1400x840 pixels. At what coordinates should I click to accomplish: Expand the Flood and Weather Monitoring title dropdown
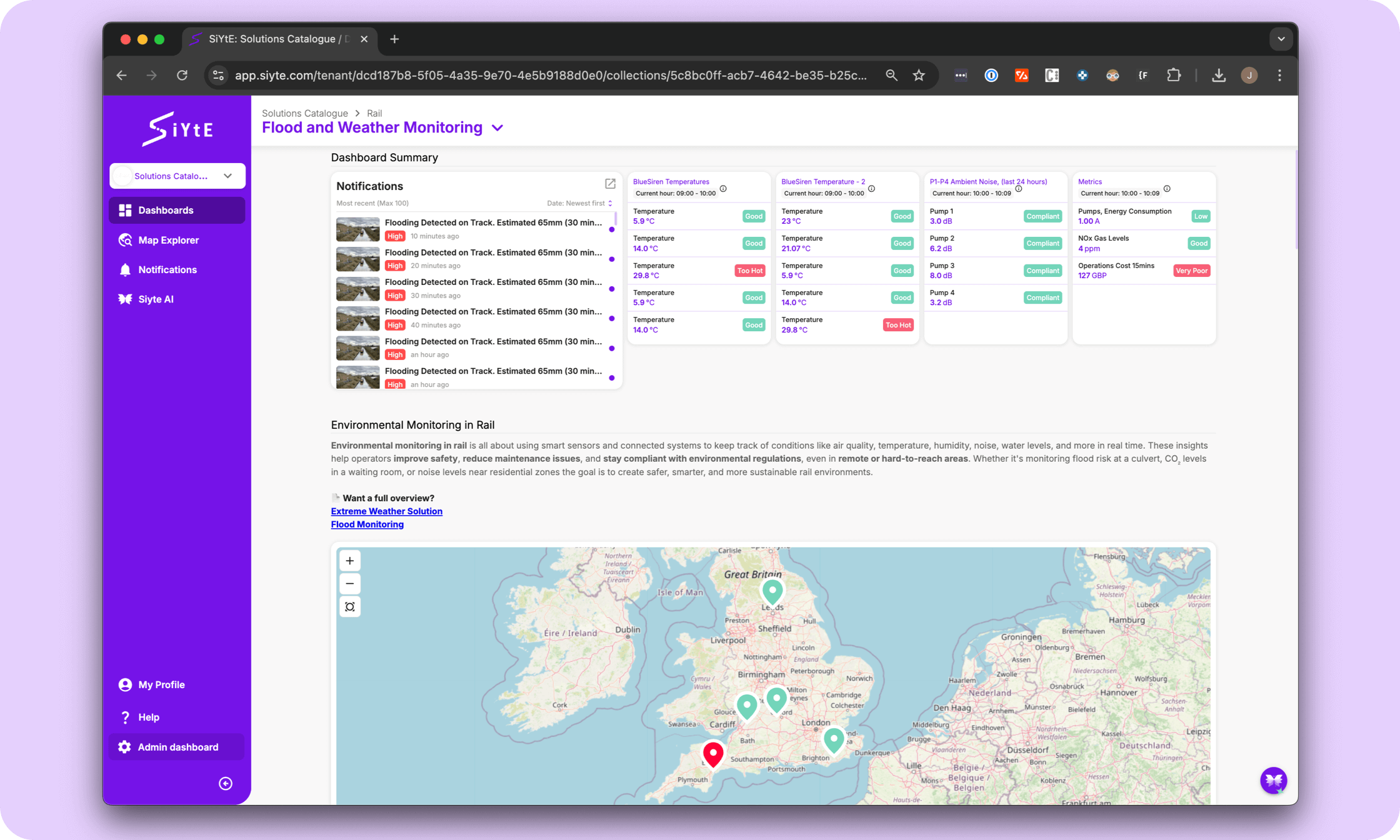tap(497, 128)
